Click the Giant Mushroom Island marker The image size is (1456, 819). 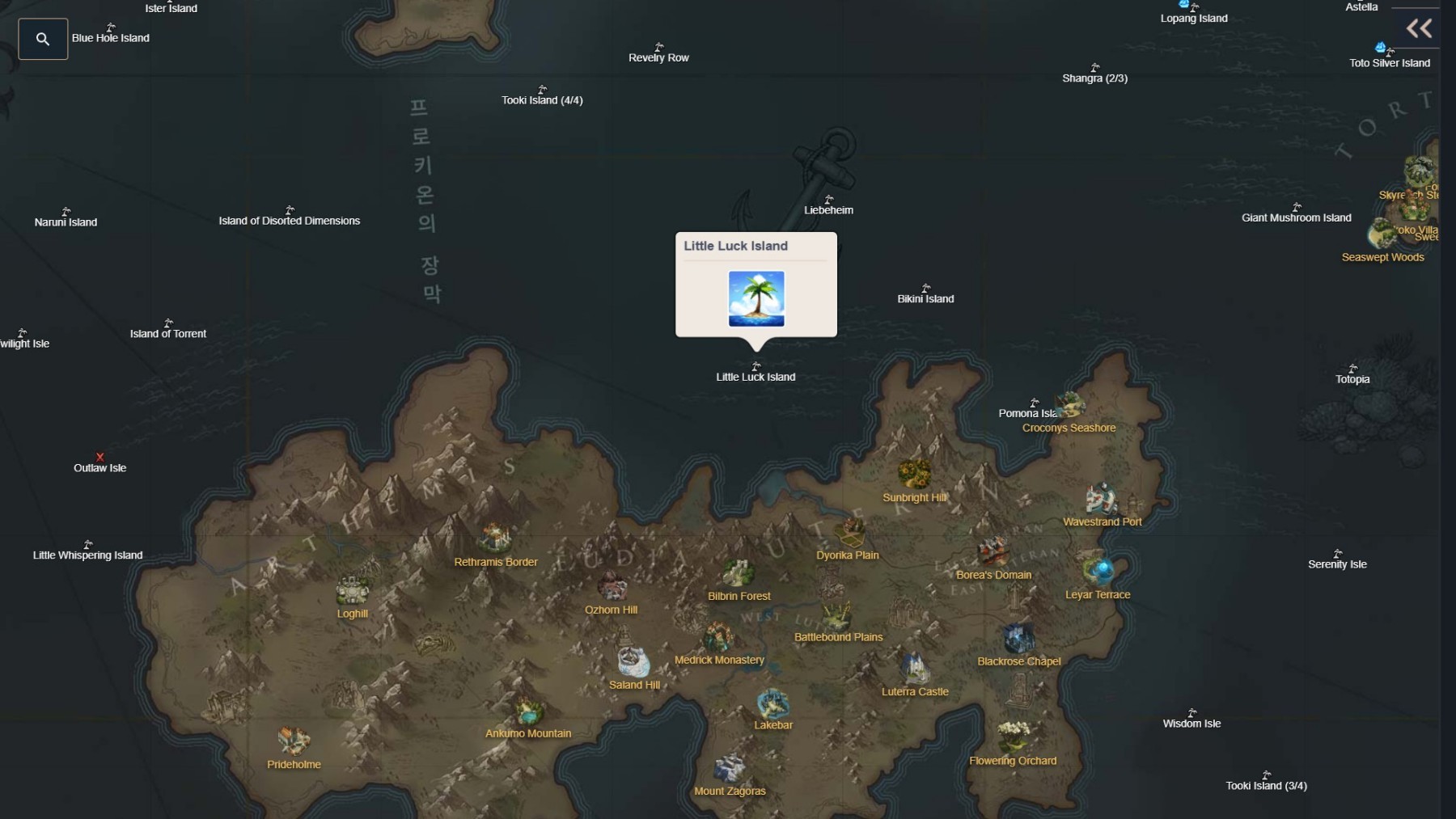click(1297, 207)
